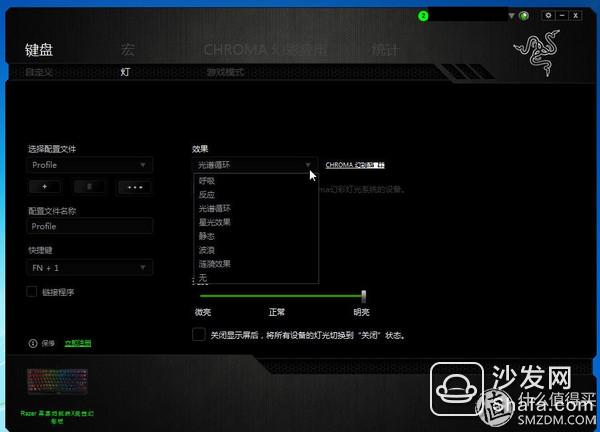Click the green Razer keyboard device name
The width and height of the screenshot is (600, 432).
tap(57, 417)
